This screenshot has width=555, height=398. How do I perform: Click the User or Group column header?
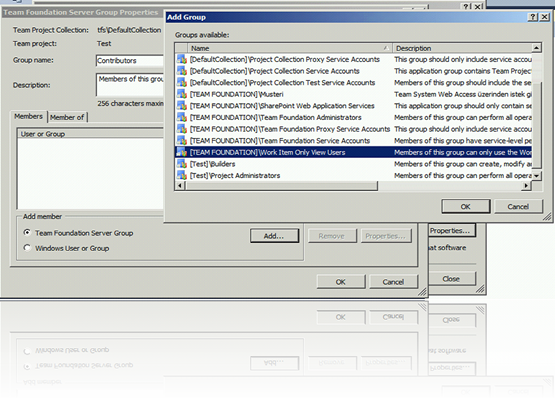coord(90,134)
